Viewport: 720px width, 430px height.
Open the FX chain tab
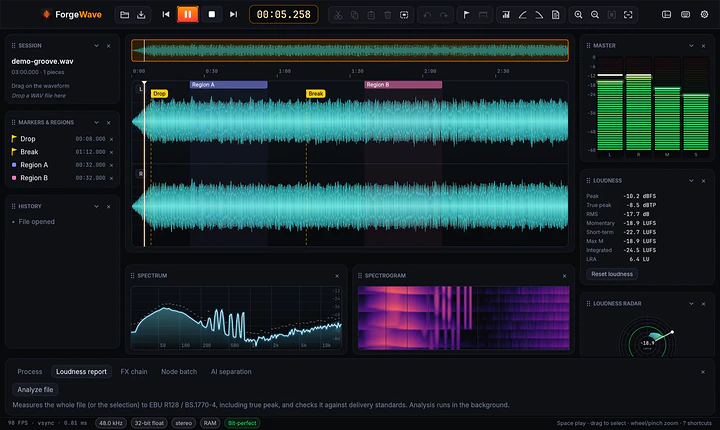[x=134, y=372]
